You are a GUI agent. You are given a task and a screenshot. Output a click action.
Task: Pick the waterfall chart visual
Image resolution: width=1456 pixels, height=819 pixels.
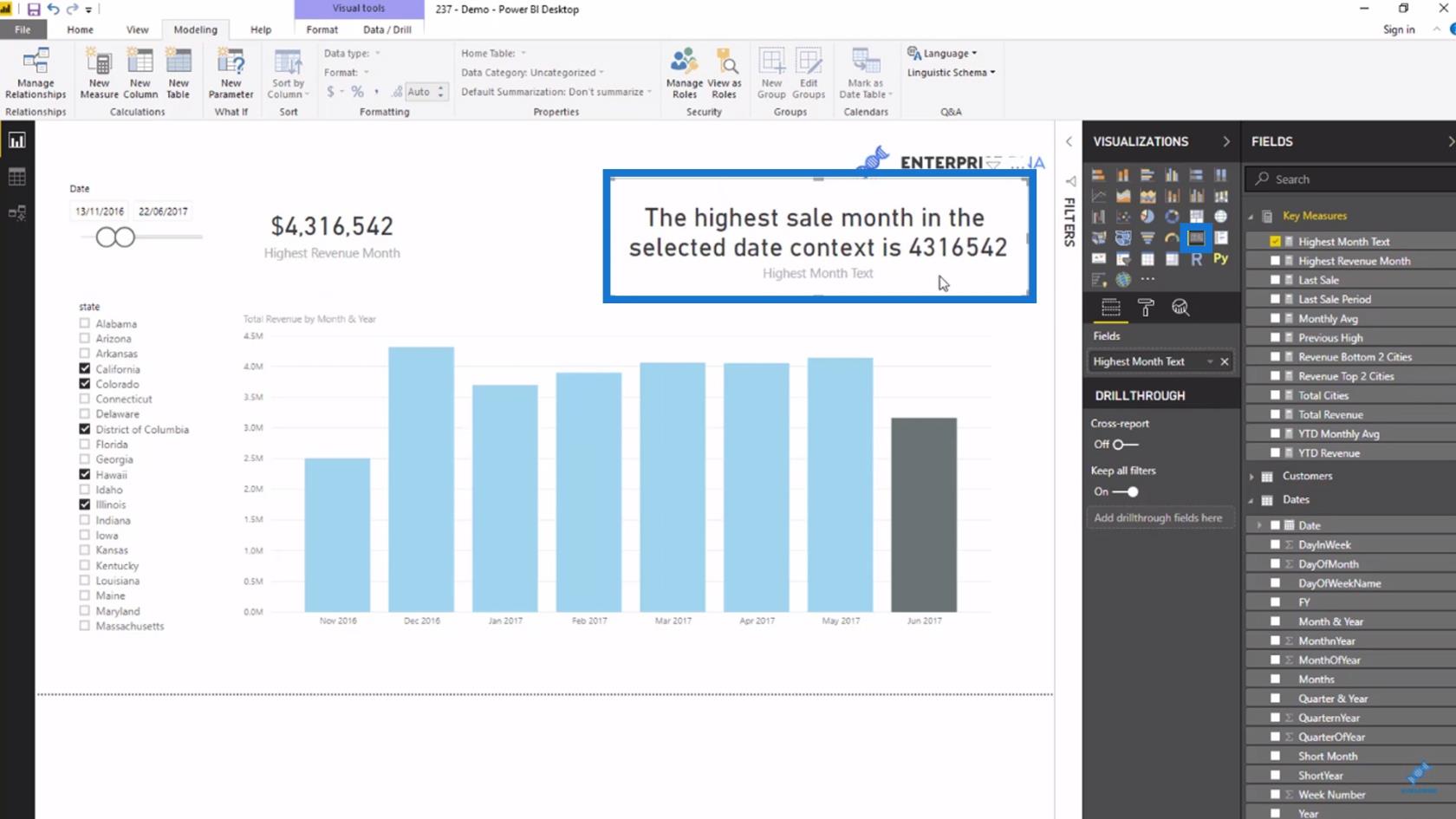(x=1098, y=217)
